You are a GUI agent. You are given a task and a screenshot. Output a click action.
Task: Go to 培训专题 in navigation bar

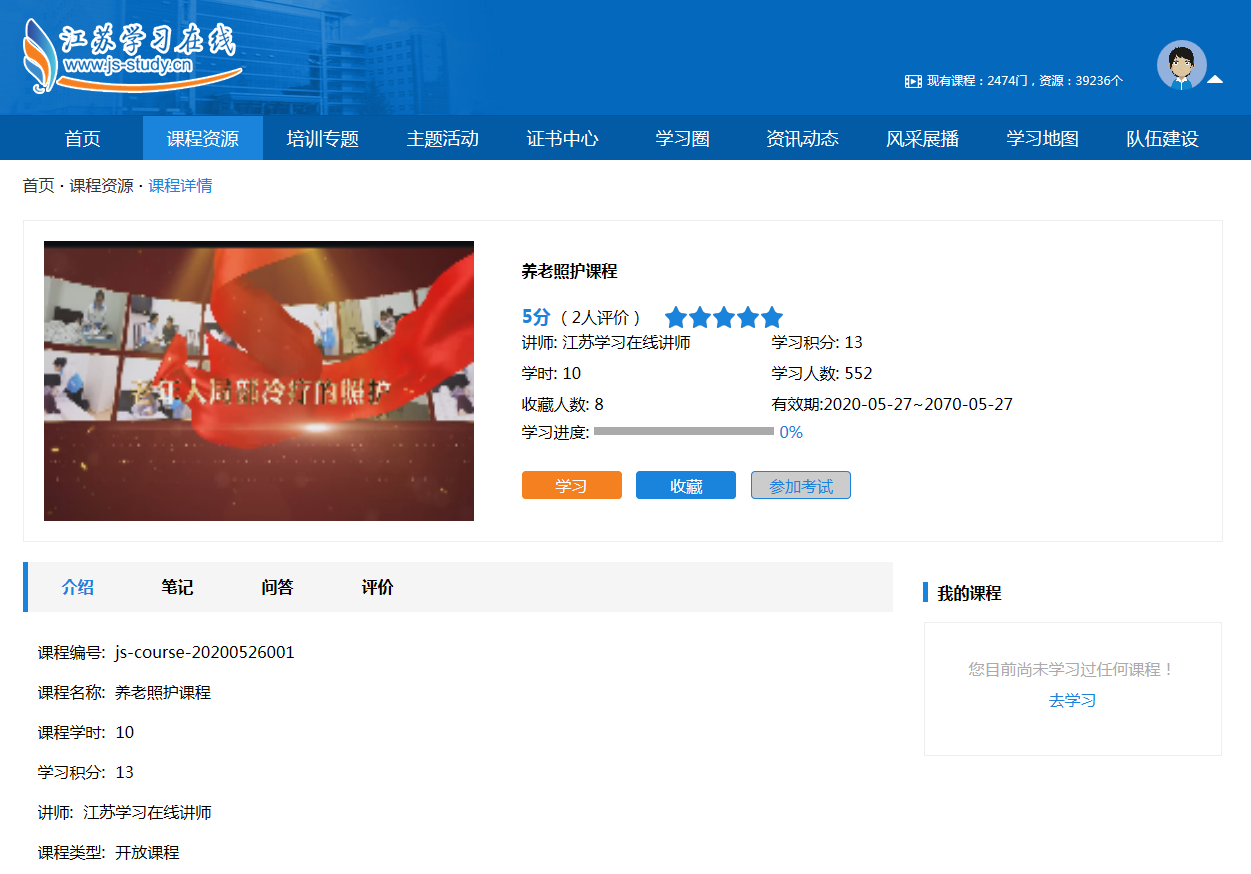[322, 139]
